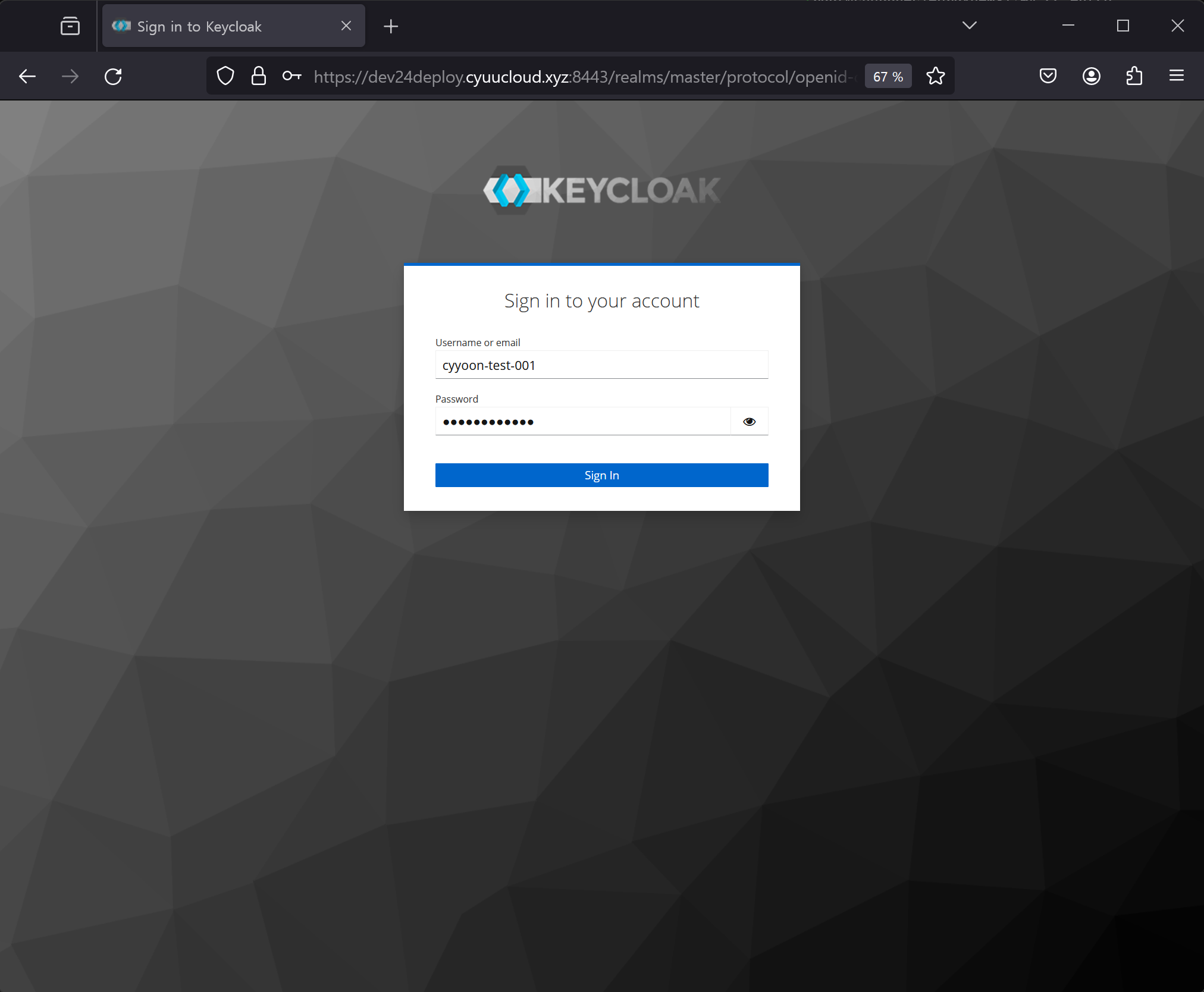Open site security padlock info
Viewport: 1204px width, 992px height.
(259, 76)
